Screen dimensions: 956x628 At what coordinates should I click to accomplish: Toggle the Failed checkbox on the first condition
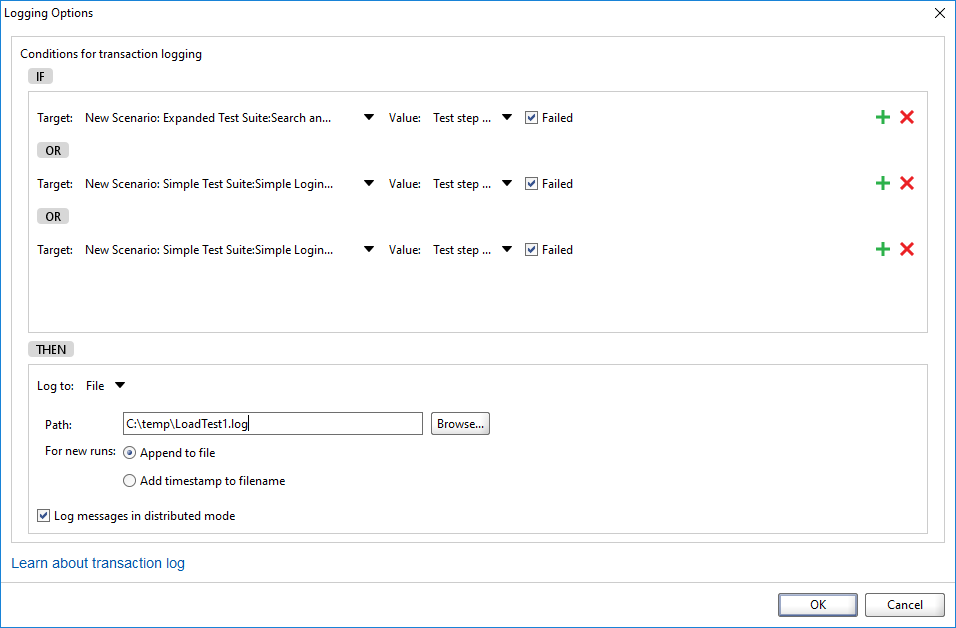pyautogui.click(x=531, y=117)
